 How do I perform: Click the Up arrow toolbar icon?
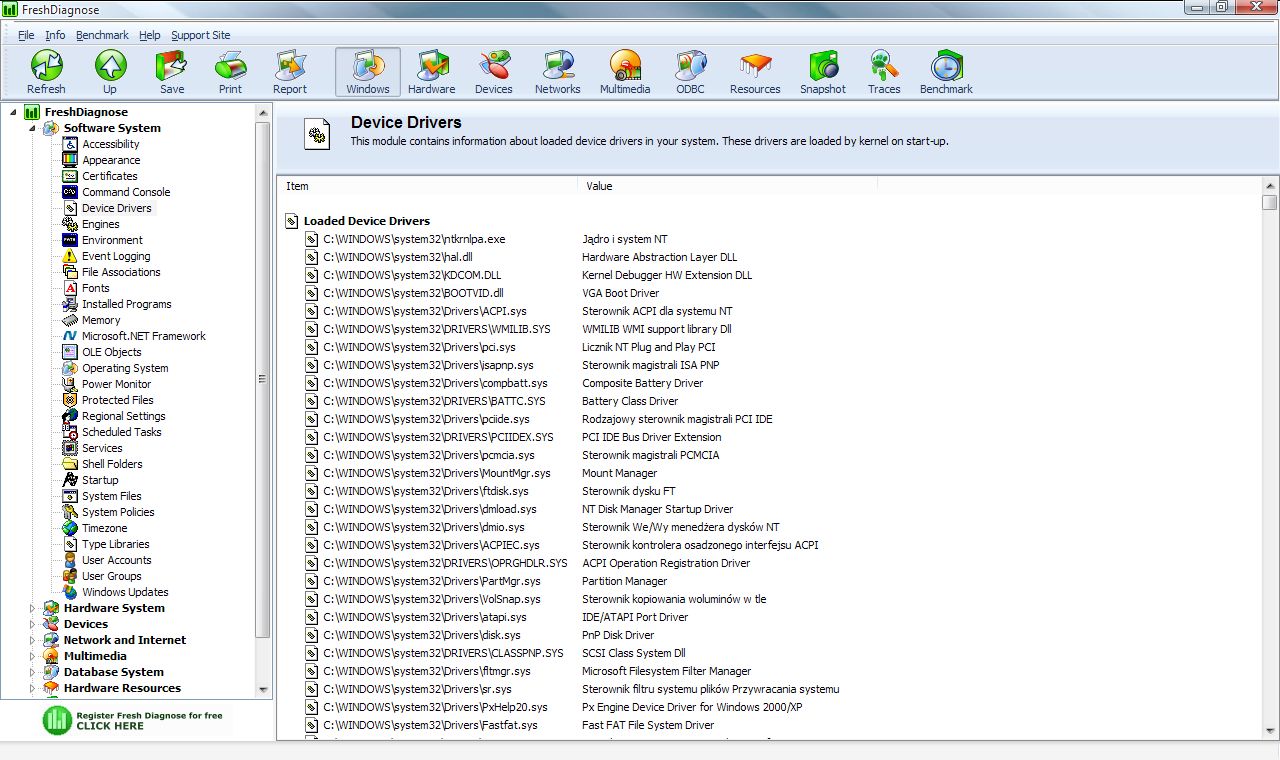coord(110,66)
